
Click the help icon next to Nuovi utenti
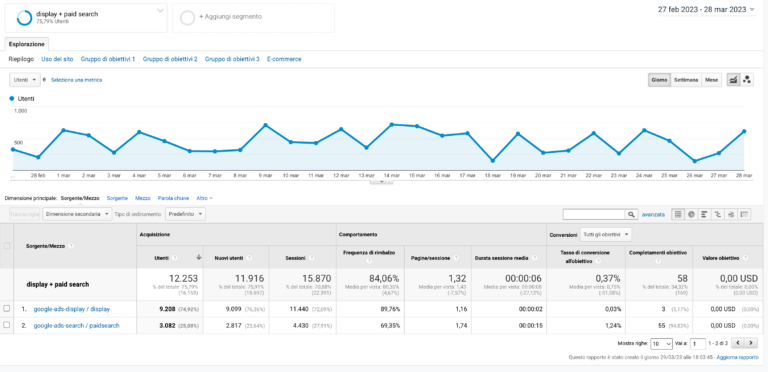tap(248, 257)
